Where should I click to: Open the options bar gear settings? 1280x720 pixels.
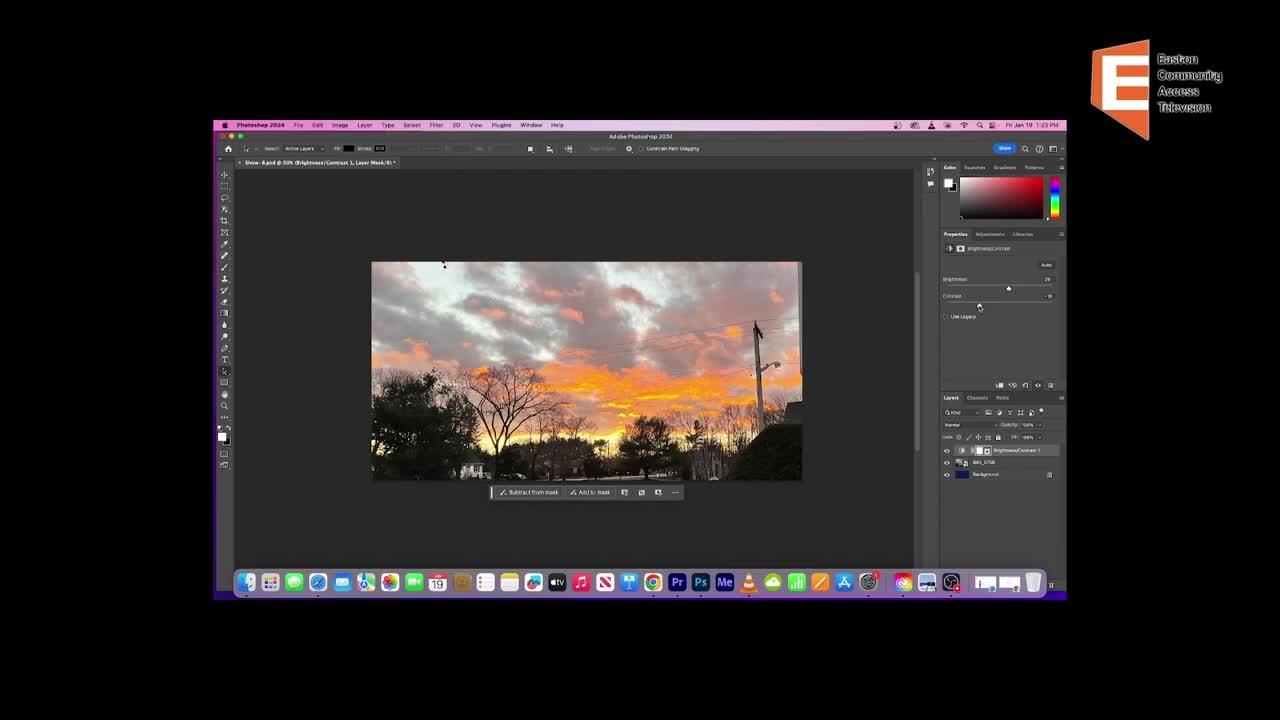point(629,149)
